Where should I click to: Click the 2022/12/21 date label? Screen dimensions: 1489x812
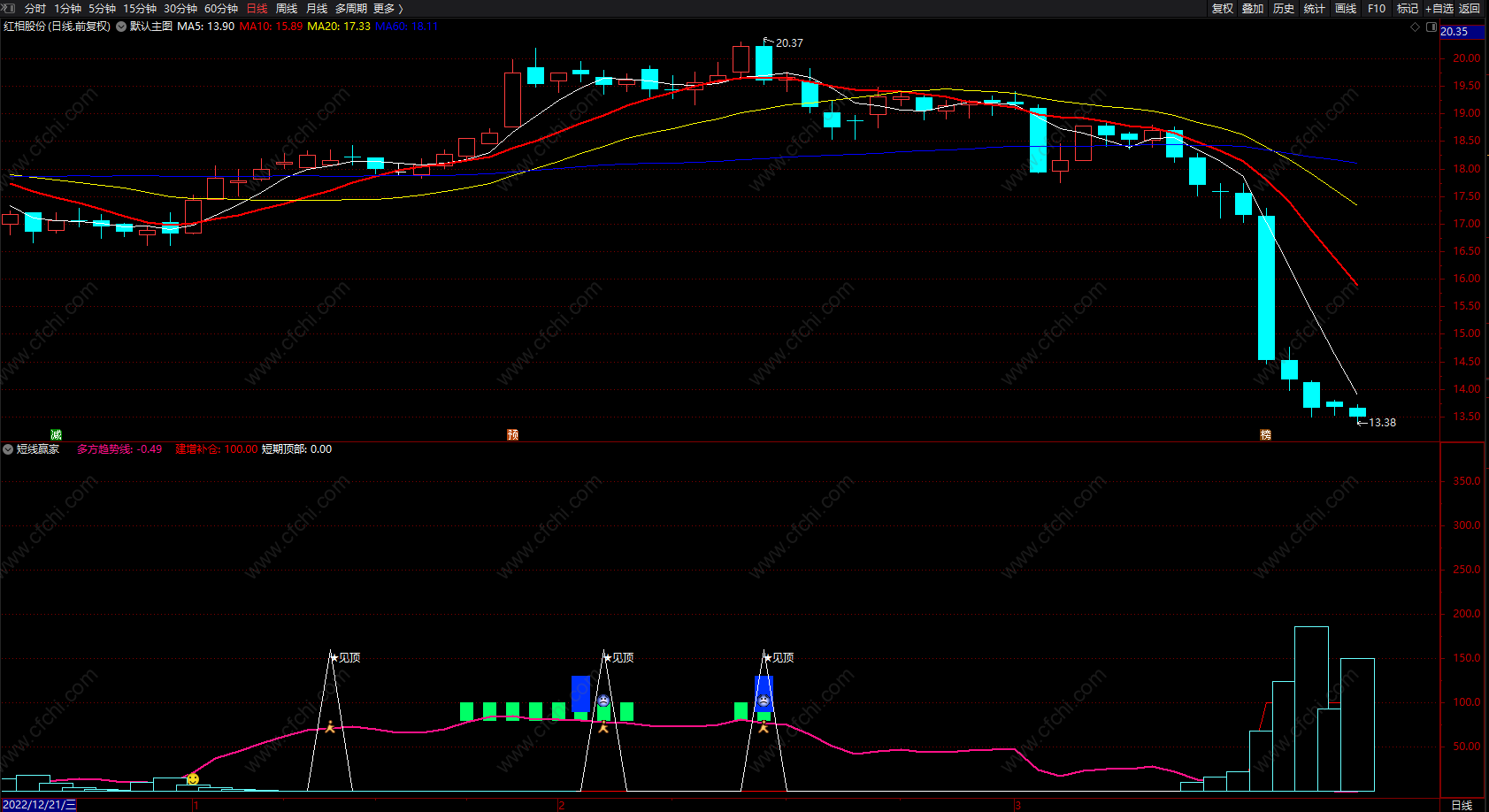tap(39, 805)
